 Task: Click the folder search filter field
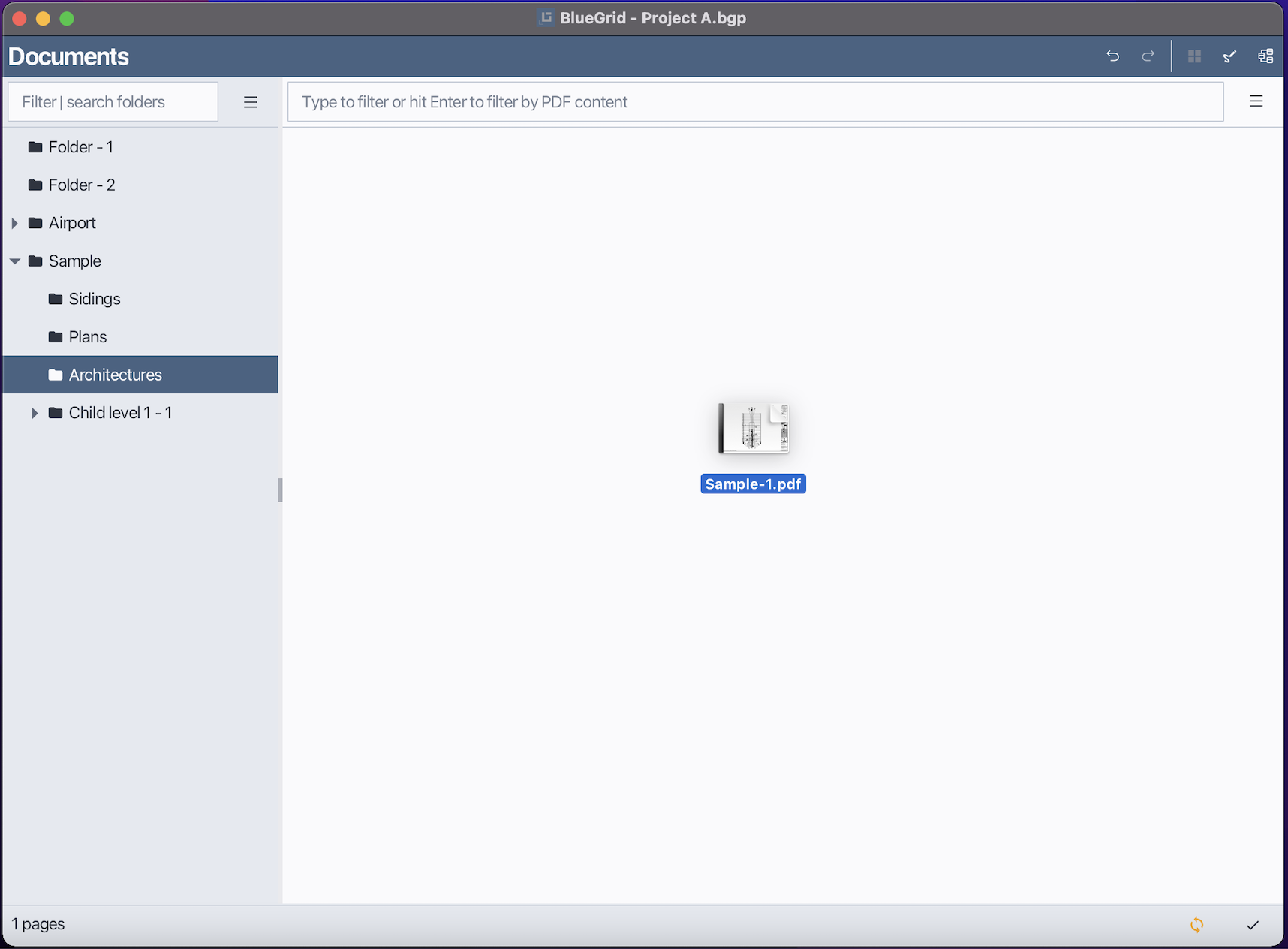(113, 101)
